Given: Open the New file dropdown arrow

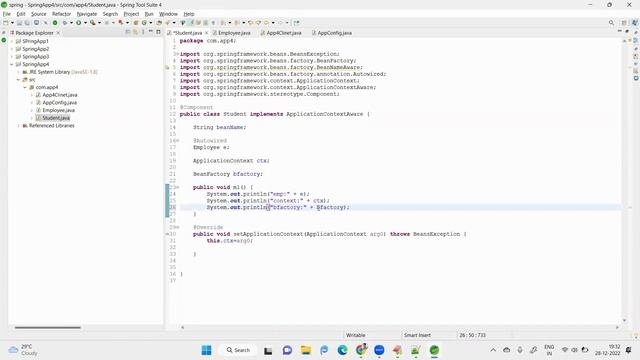Looking at the screenshot, I should 12,23.
